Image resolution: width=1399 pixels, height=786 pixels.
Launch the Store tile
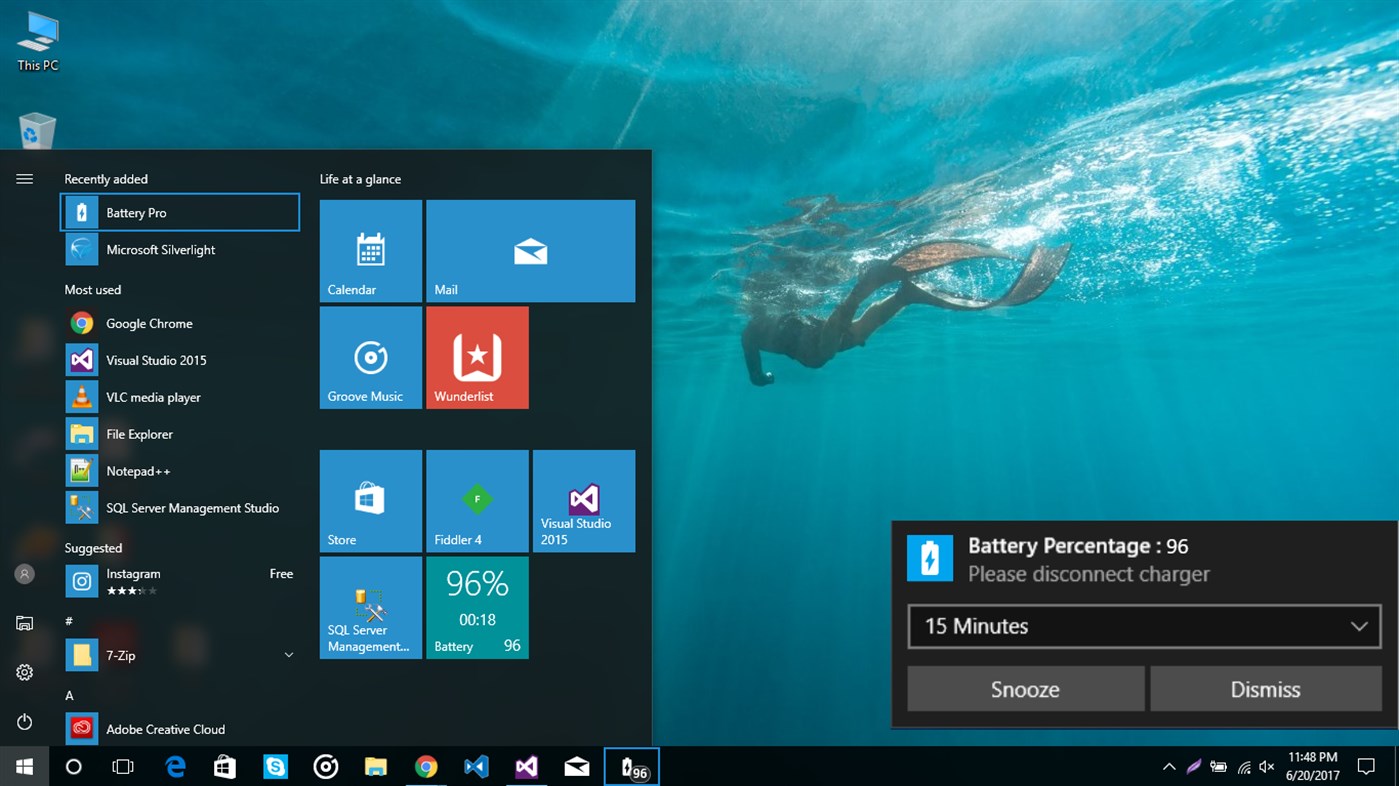370,500
